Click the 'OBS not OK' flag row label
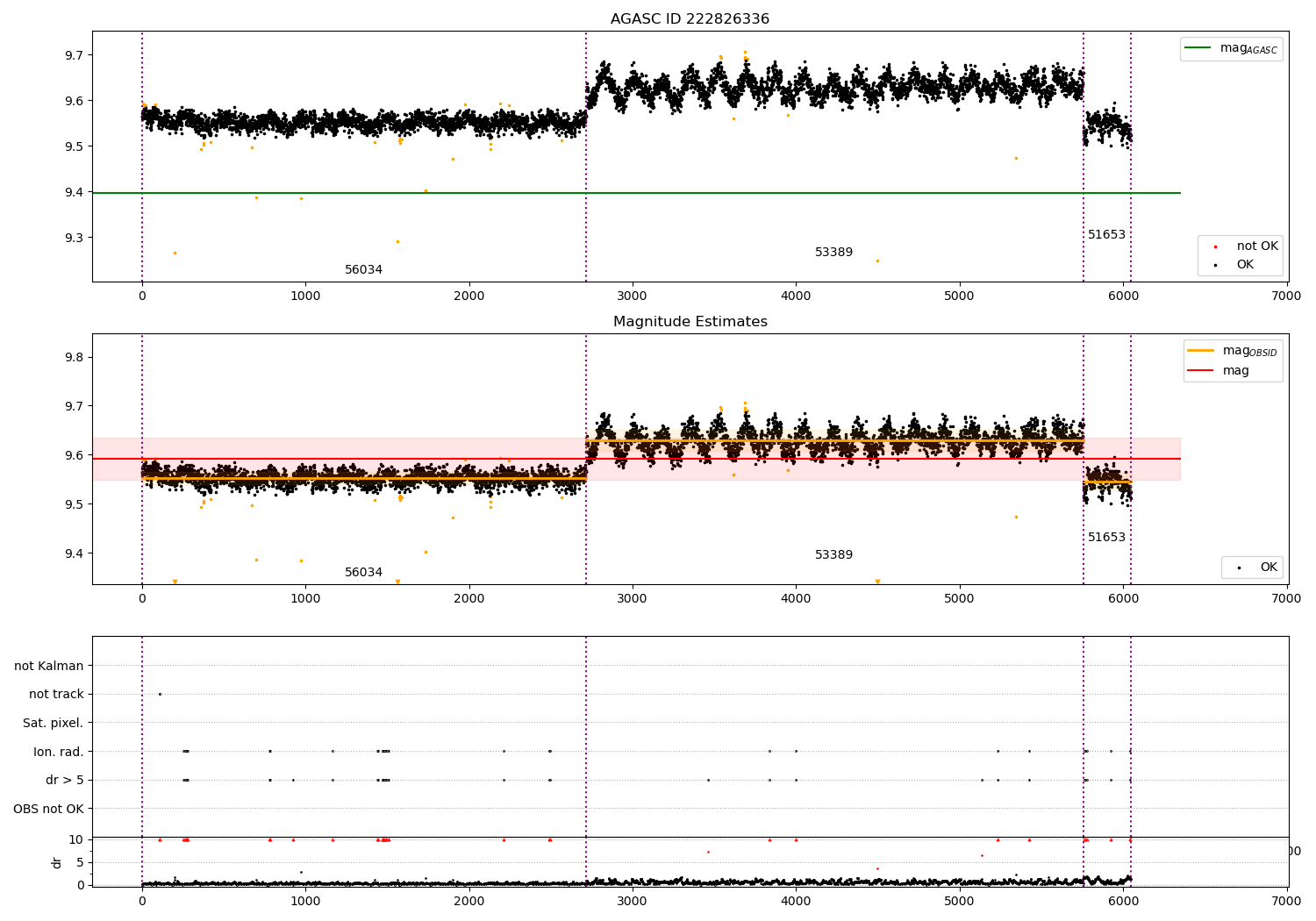The width and height of the screenshot is (1316, 921). tap(49, 809)
